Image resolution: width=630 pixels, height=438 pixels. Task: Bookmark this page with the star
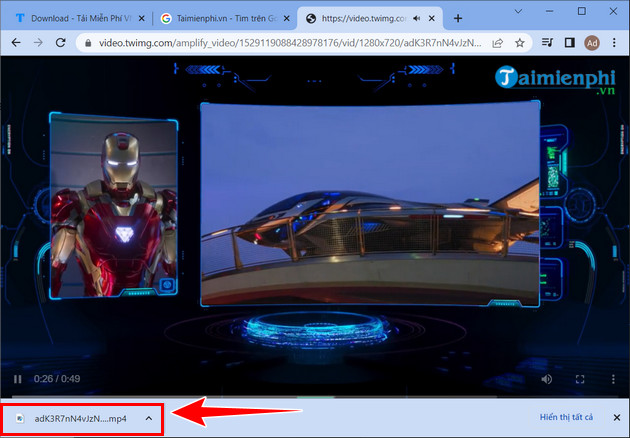[x=520, y=43]
